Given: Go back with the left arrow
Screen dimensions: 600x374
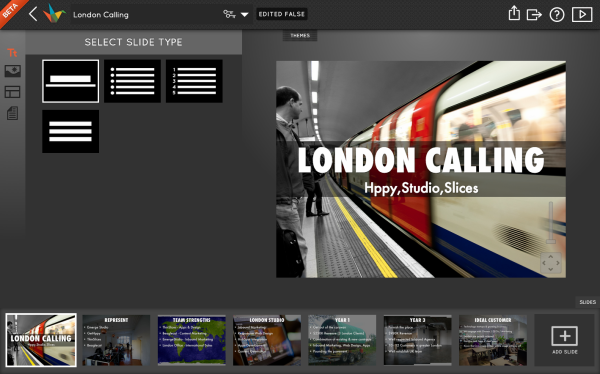Looking at the screenshot, I should [33, 15].
